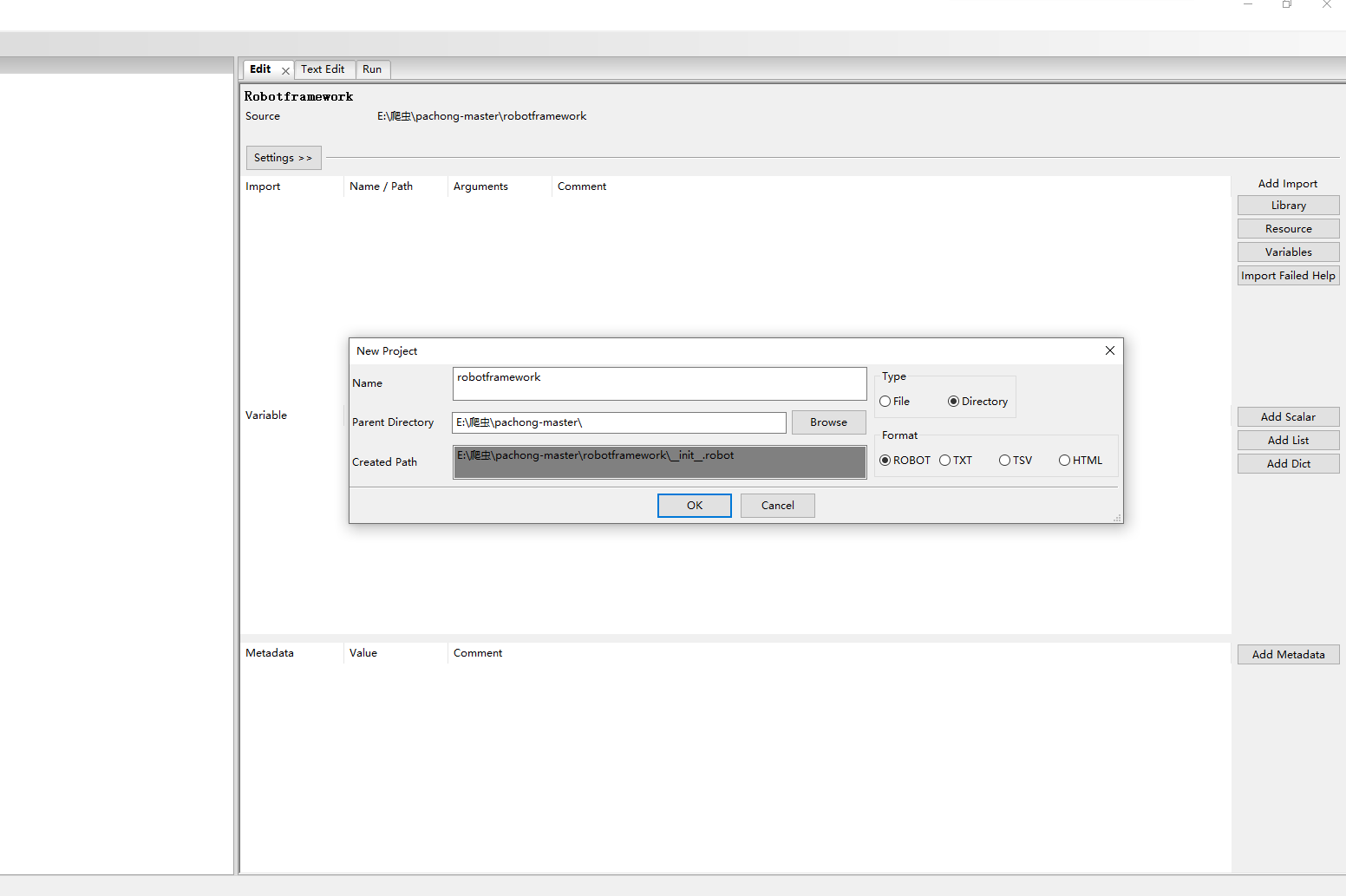
Task: Browse for a parent directory
Action: 829,422
